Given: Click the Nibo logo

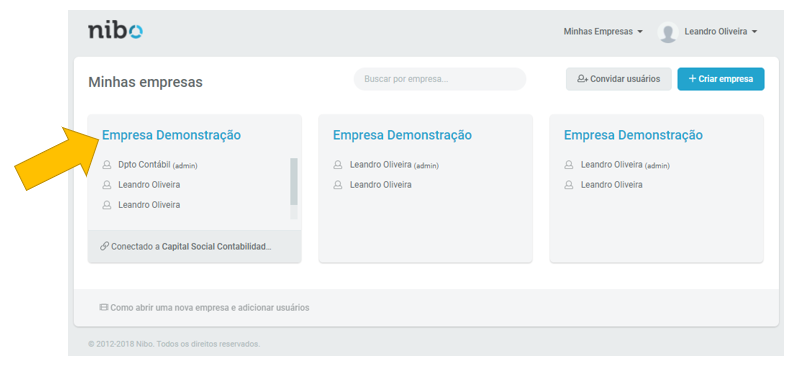Looking at the screenshot, I should 115,31.
